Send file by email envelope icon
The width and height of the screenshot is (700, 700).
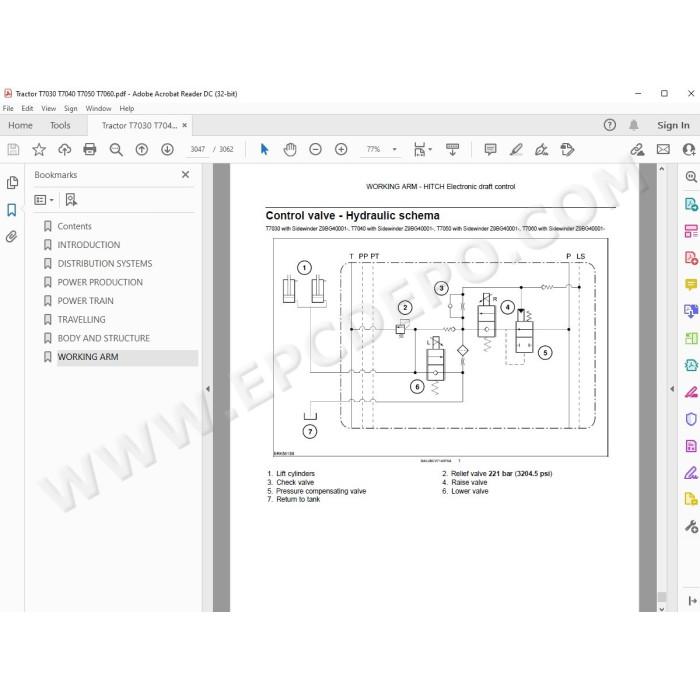coord(663,149)
